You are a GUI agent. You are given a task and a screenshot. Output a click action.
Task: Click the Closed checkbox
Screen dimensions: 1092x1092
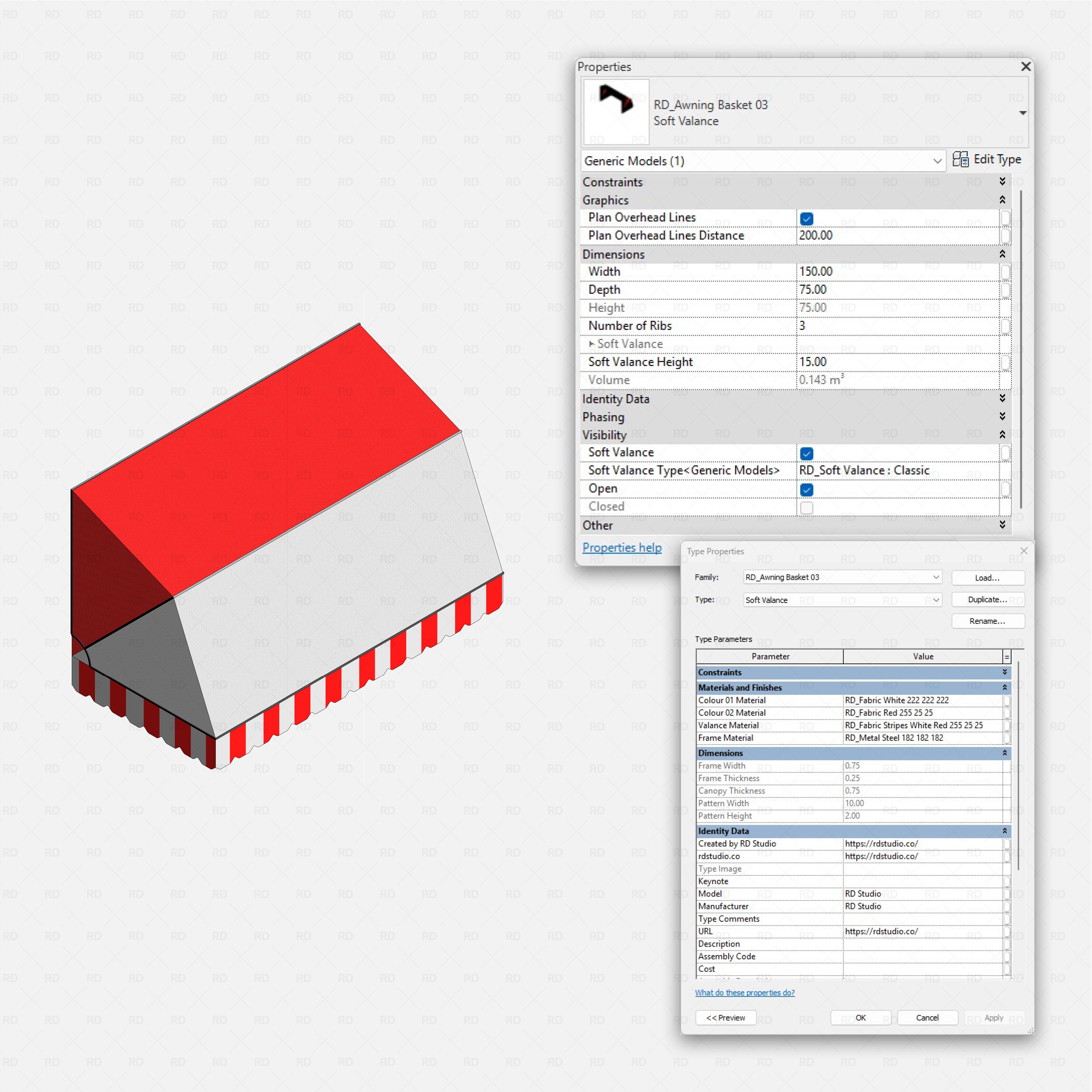tap(807, 507)
